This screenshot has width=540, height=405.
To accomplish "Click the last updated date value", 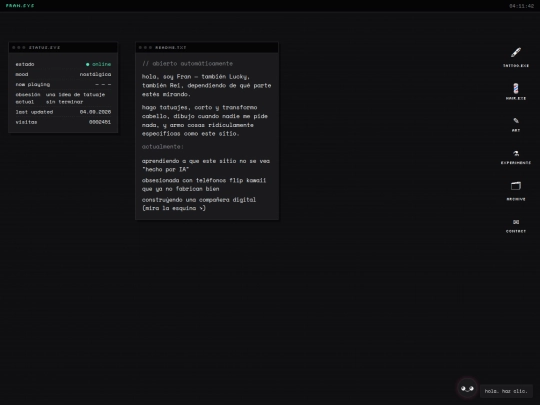I will pos(95,112).
